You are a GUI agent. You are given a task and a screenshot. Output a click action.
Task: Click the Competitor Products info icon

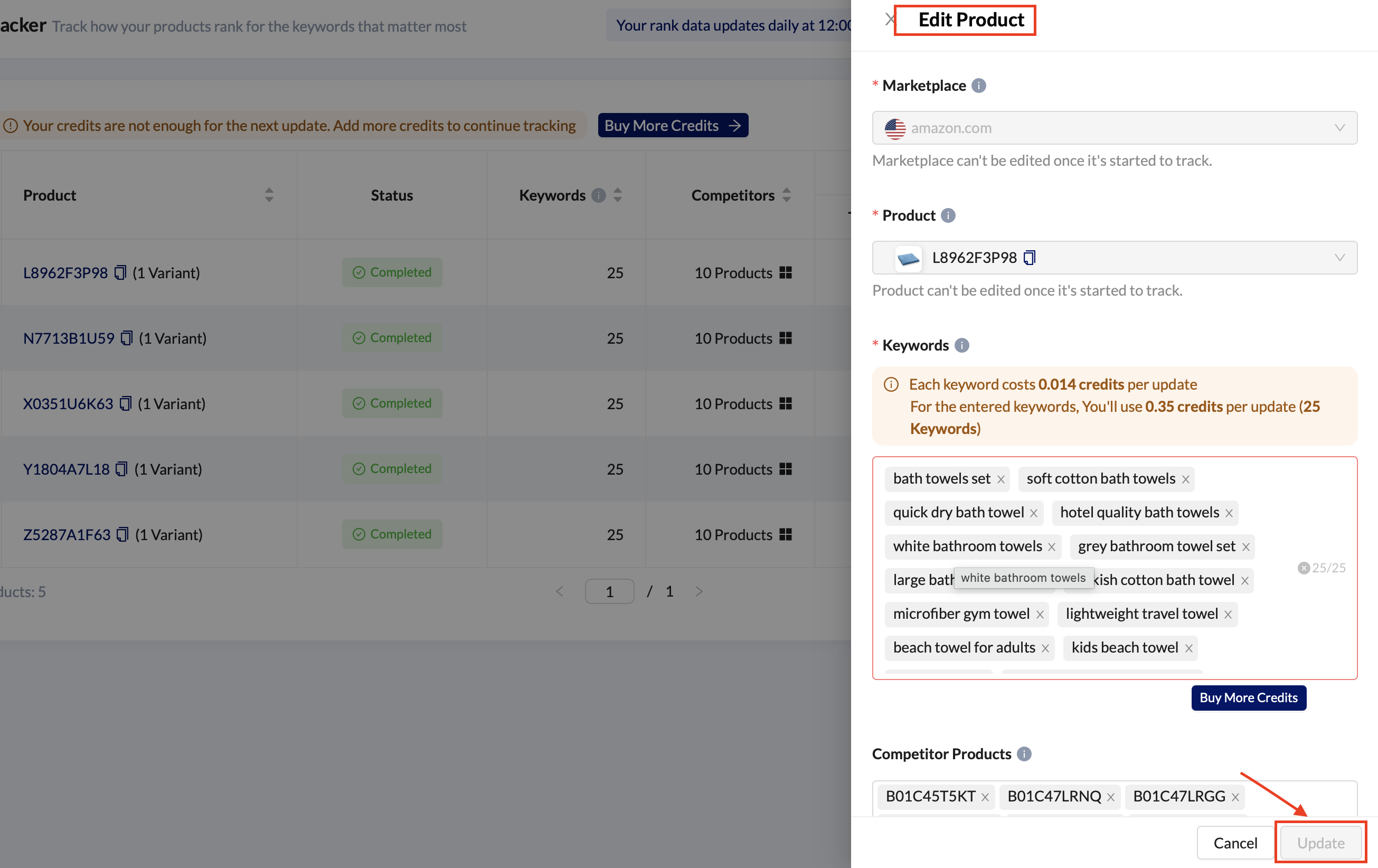point(1024,754)
